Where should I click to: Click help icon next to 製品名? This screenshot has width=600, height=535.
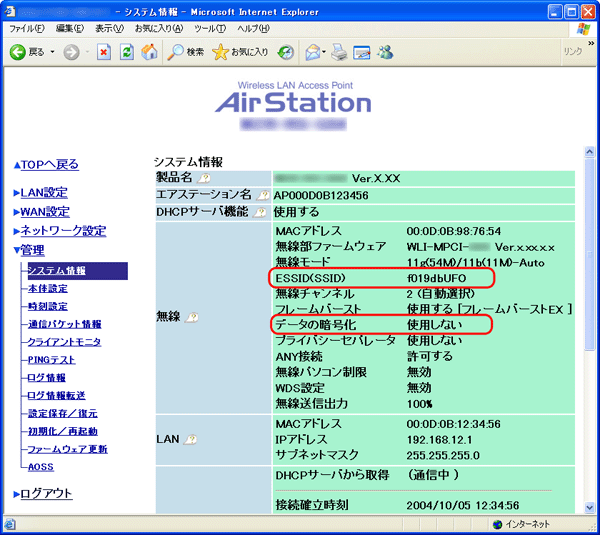click(204, 178)
